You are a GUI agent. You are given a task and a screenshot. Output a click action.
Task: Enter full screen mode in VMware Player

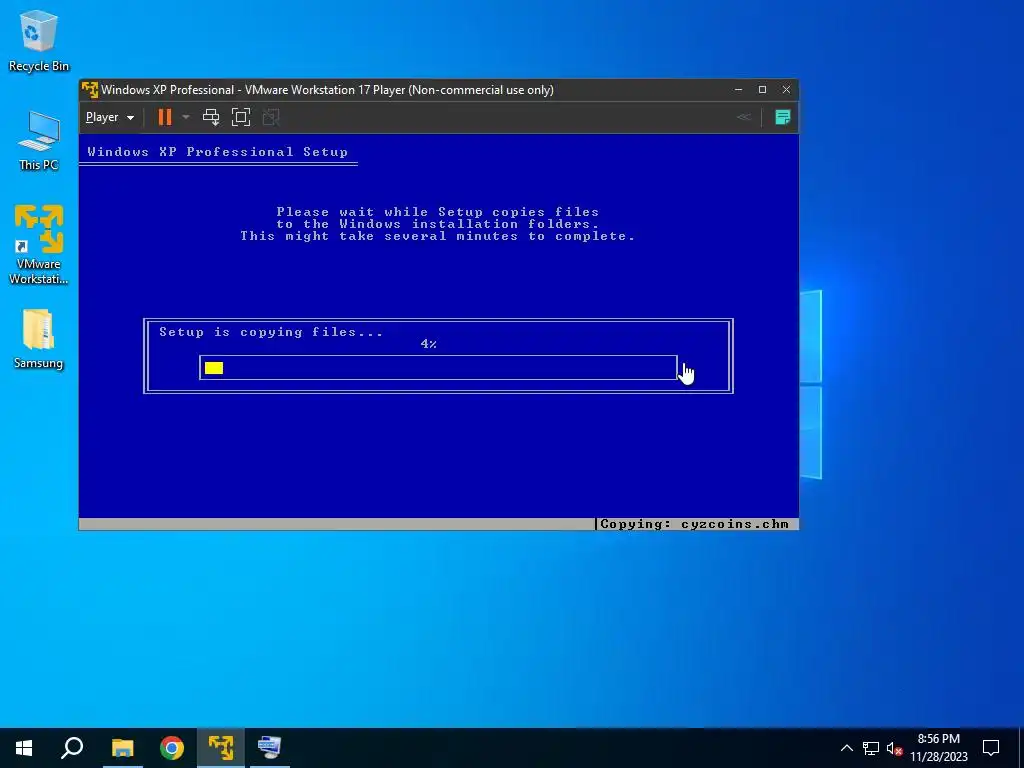click(x=241, y=118)
